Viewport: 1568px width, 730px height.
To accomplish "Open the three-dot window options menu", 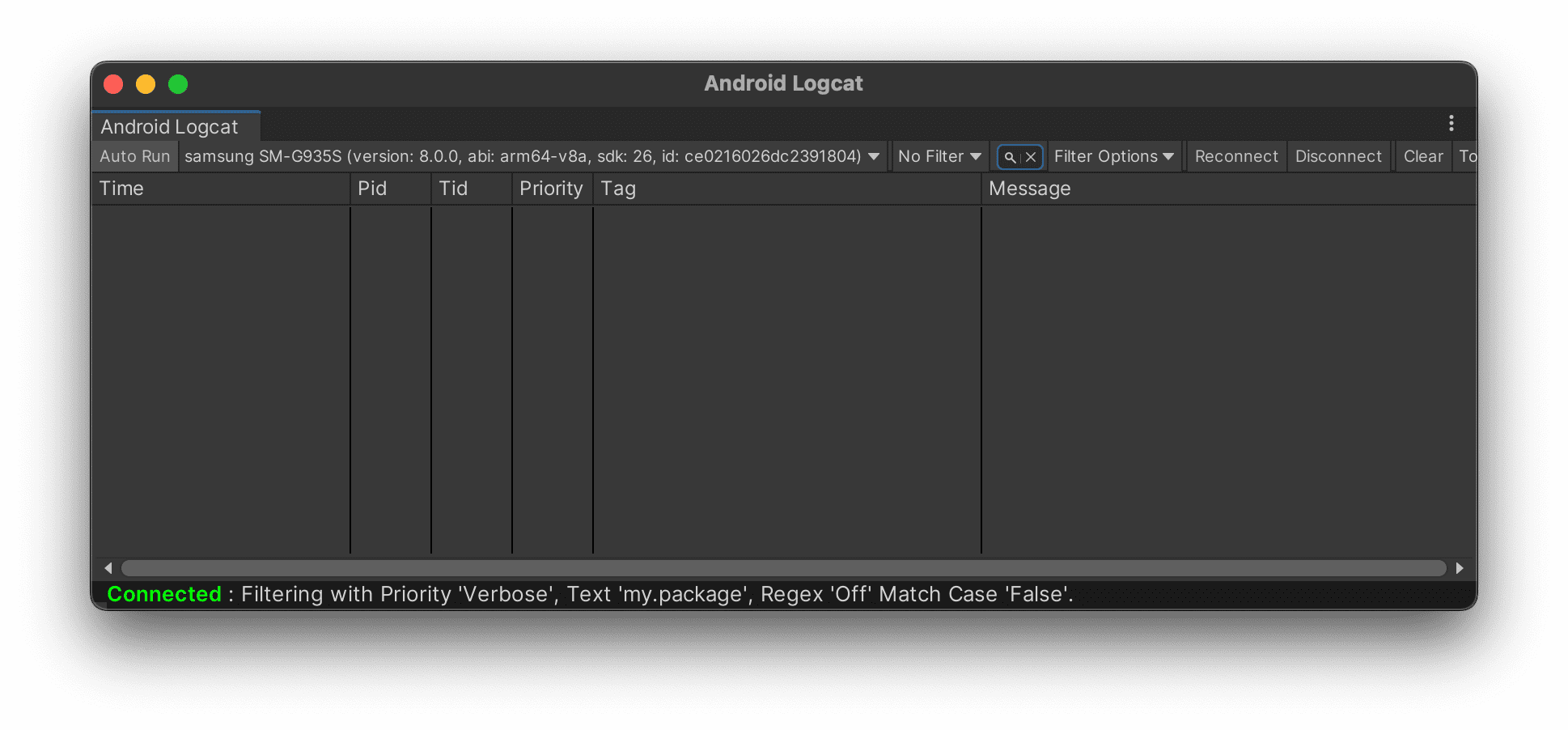I will tap(1451, 123).
